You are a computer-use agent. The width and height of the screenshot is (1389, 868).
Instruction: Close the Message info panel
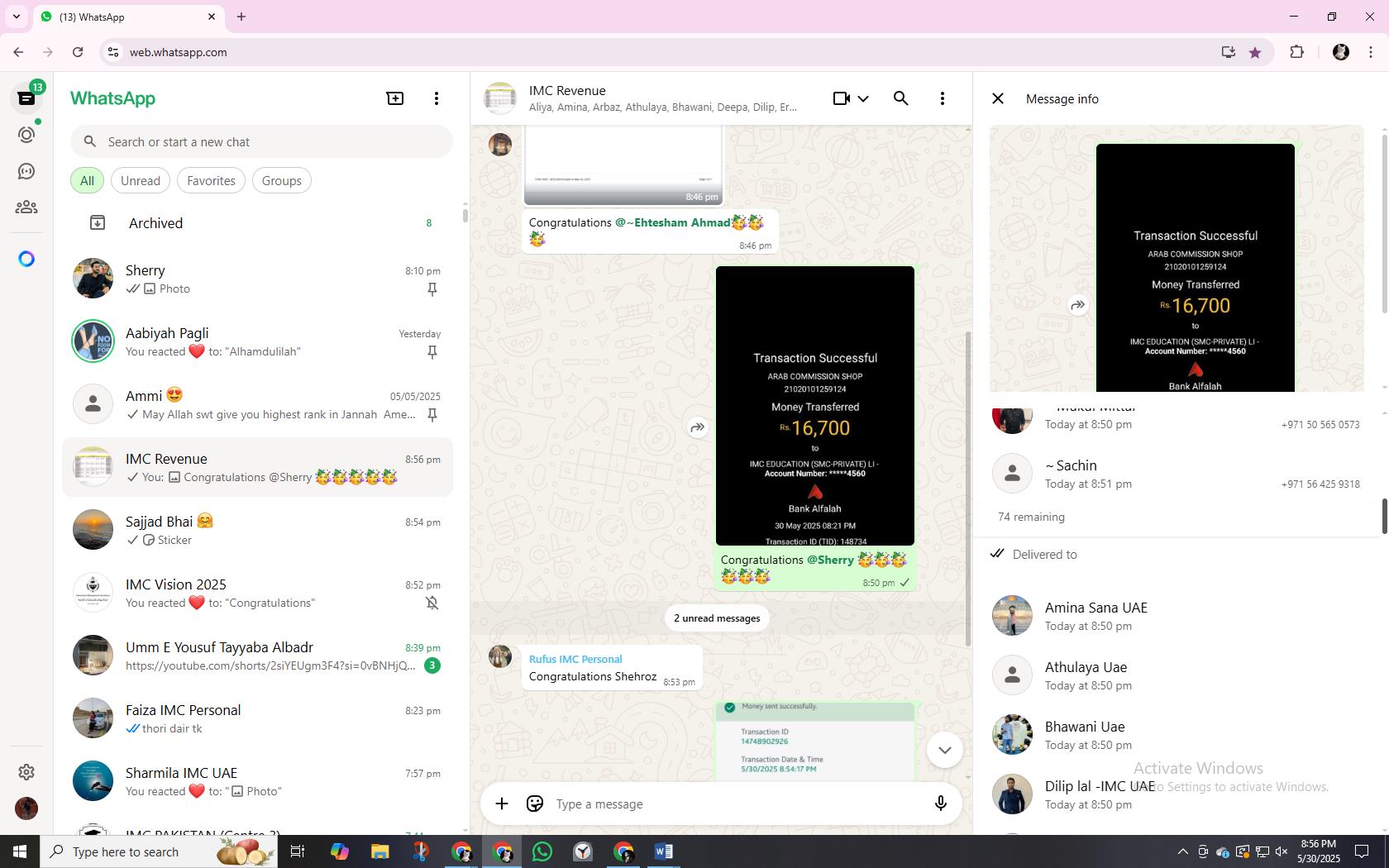998,98
